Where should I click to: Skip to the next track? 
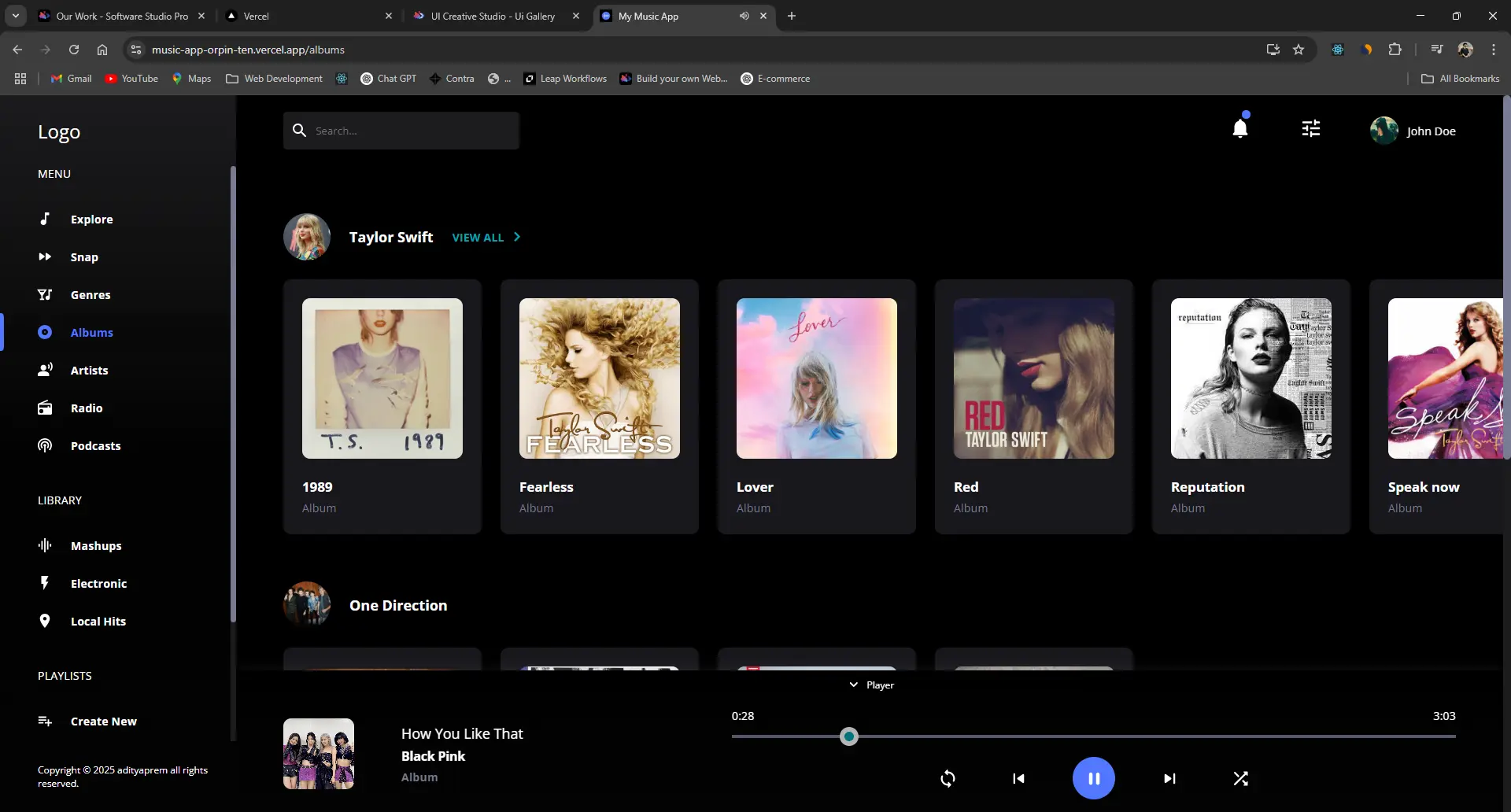pyautogui.click(x=1169, y=778)
